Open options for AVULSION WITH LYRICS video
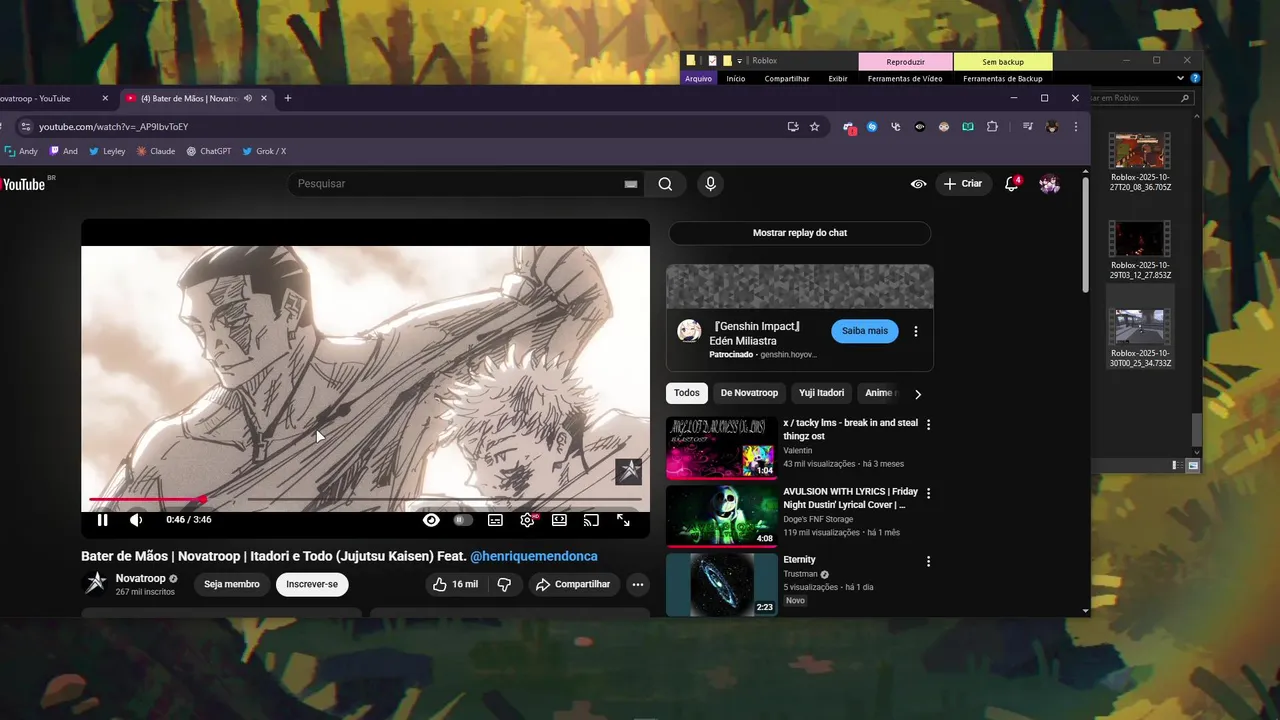The width and height of the screenshot is (1280, 720). click(928, 493)
